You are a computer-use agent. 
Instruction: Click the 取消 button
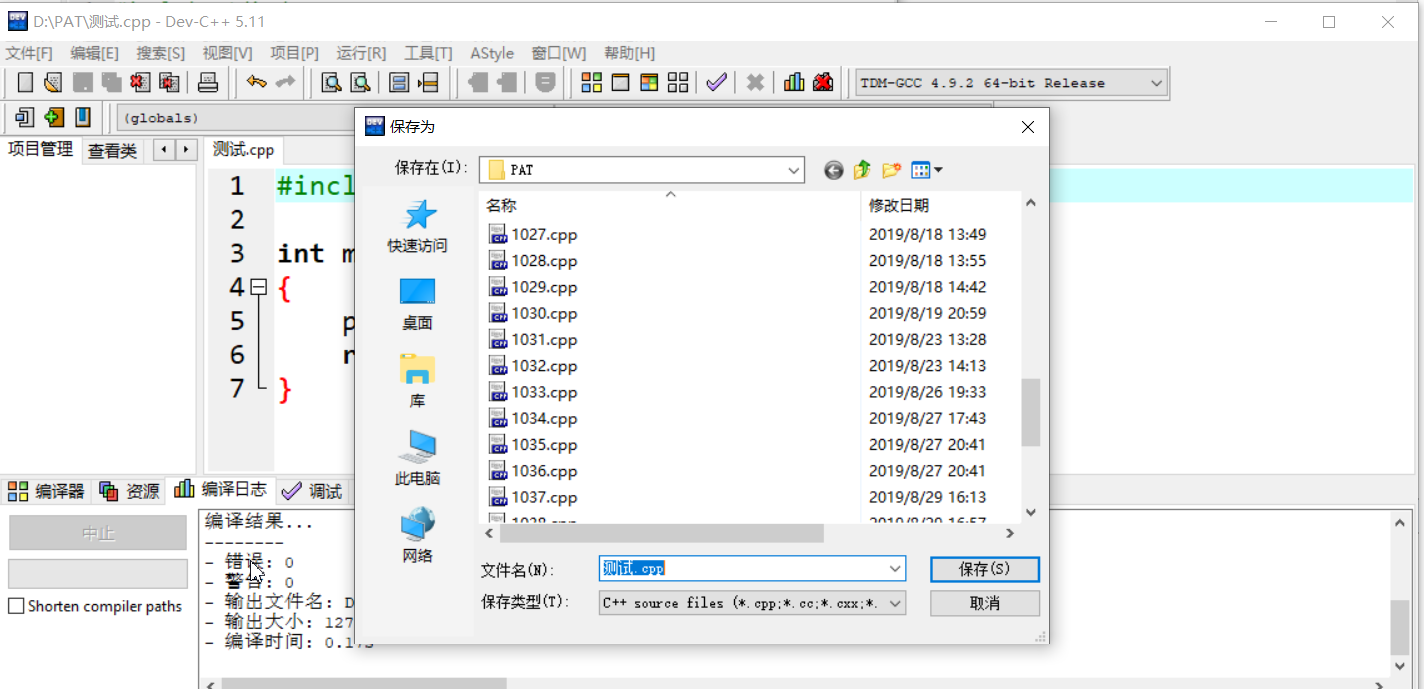pos(985,603)
